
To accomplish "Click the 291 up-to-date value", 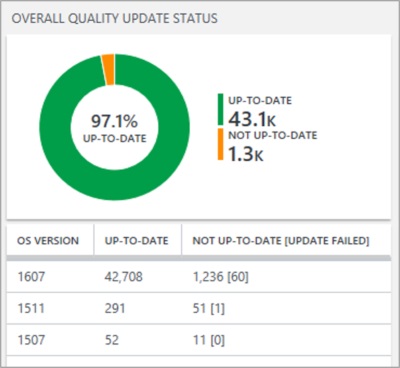I will pos(115,308).
